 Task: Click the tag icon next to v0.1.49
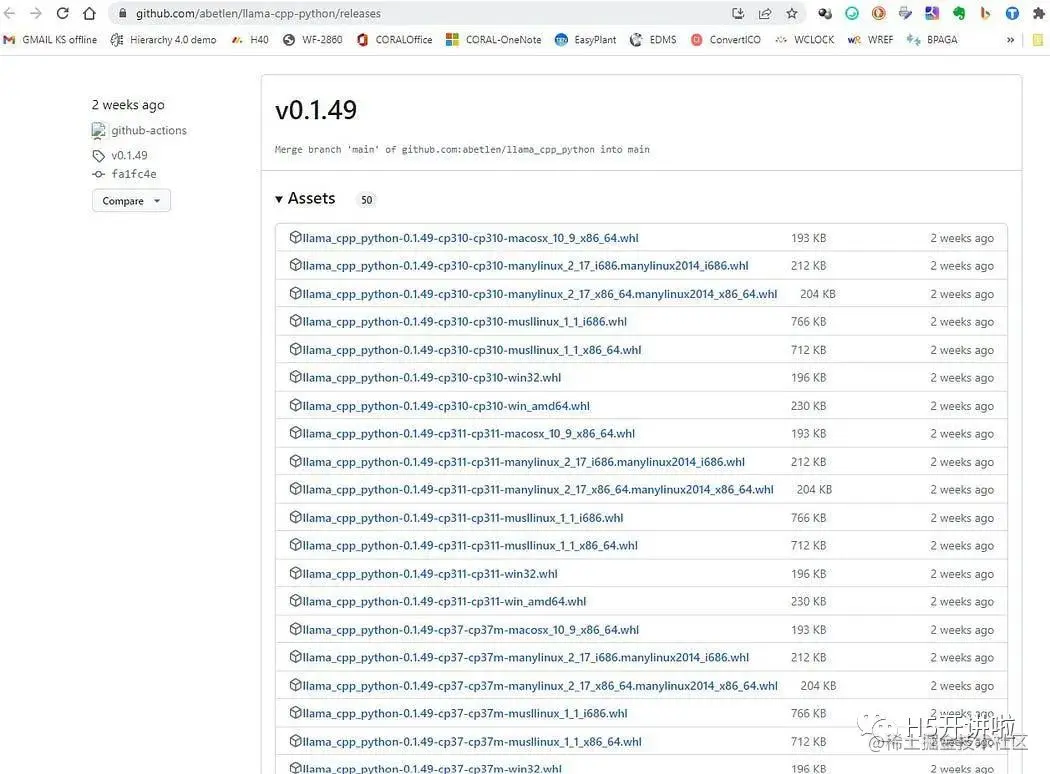coord(98,156)
